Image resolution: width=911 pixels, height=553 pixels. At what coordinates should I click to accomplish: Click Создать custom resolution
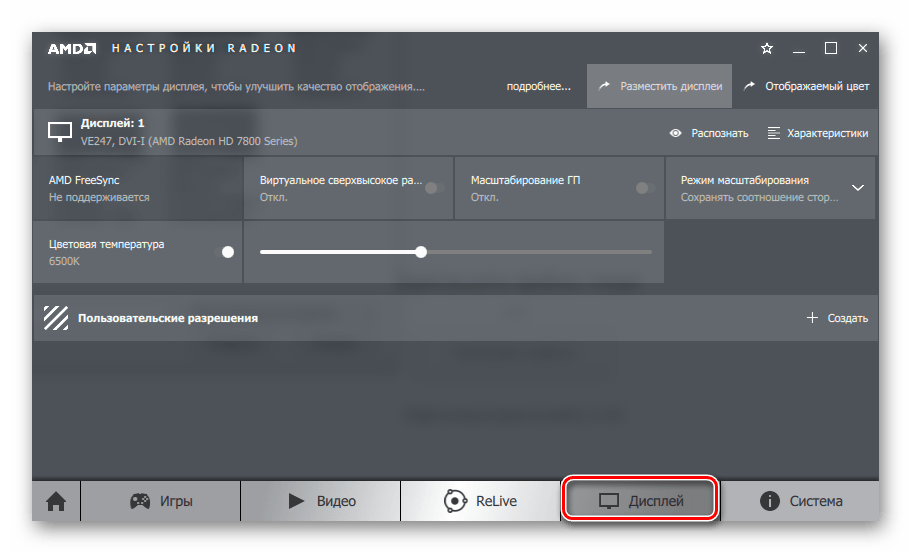coord(838,318)
